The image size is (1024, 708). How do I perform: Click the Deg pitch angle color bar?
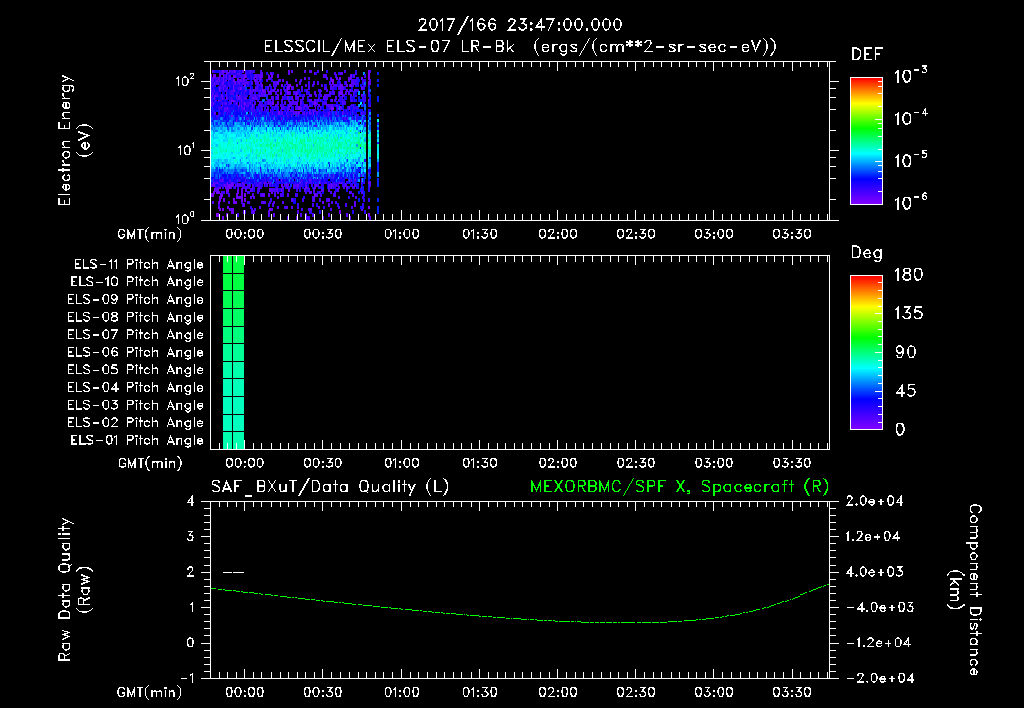[866, 352]
